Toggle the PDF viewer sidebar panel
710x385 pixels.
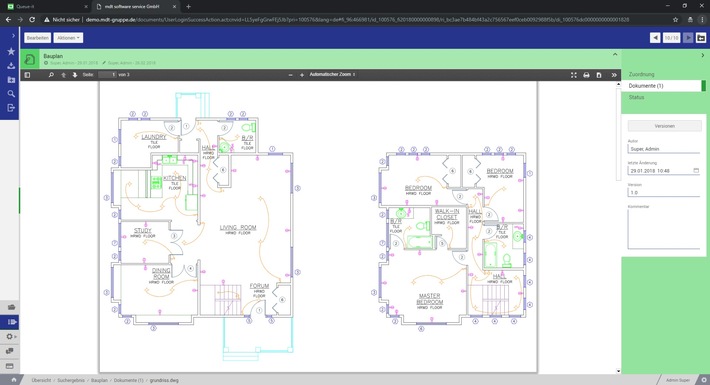(x=28, y=75)
